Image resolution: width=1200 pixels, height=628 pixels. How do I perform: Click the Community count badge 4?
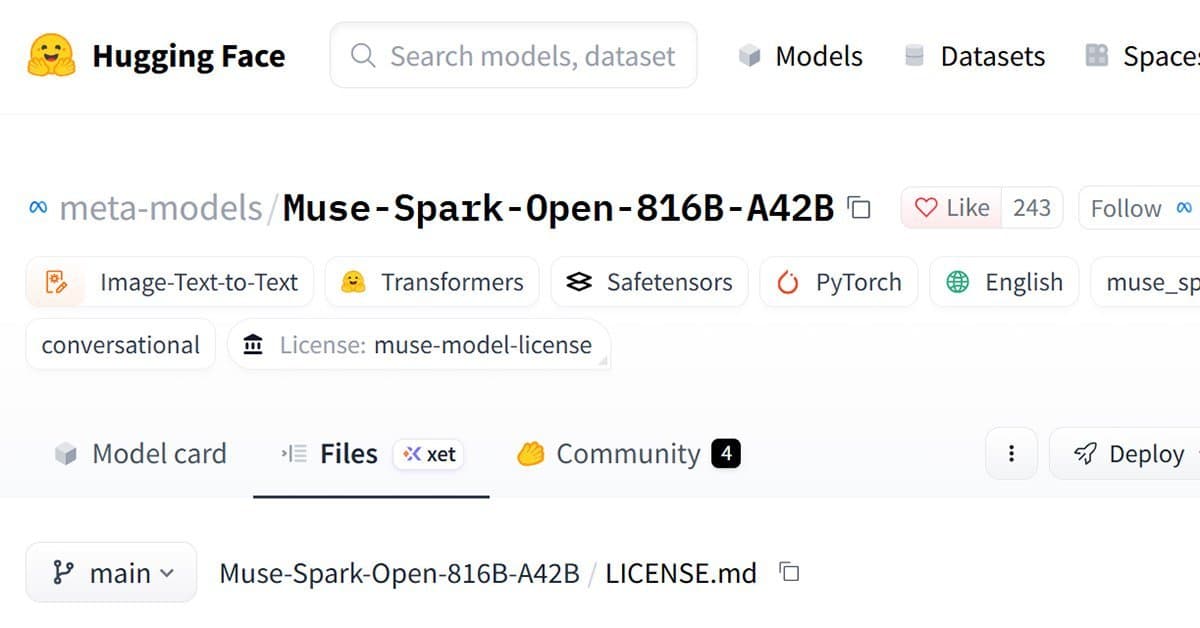(x=726, y=454)
